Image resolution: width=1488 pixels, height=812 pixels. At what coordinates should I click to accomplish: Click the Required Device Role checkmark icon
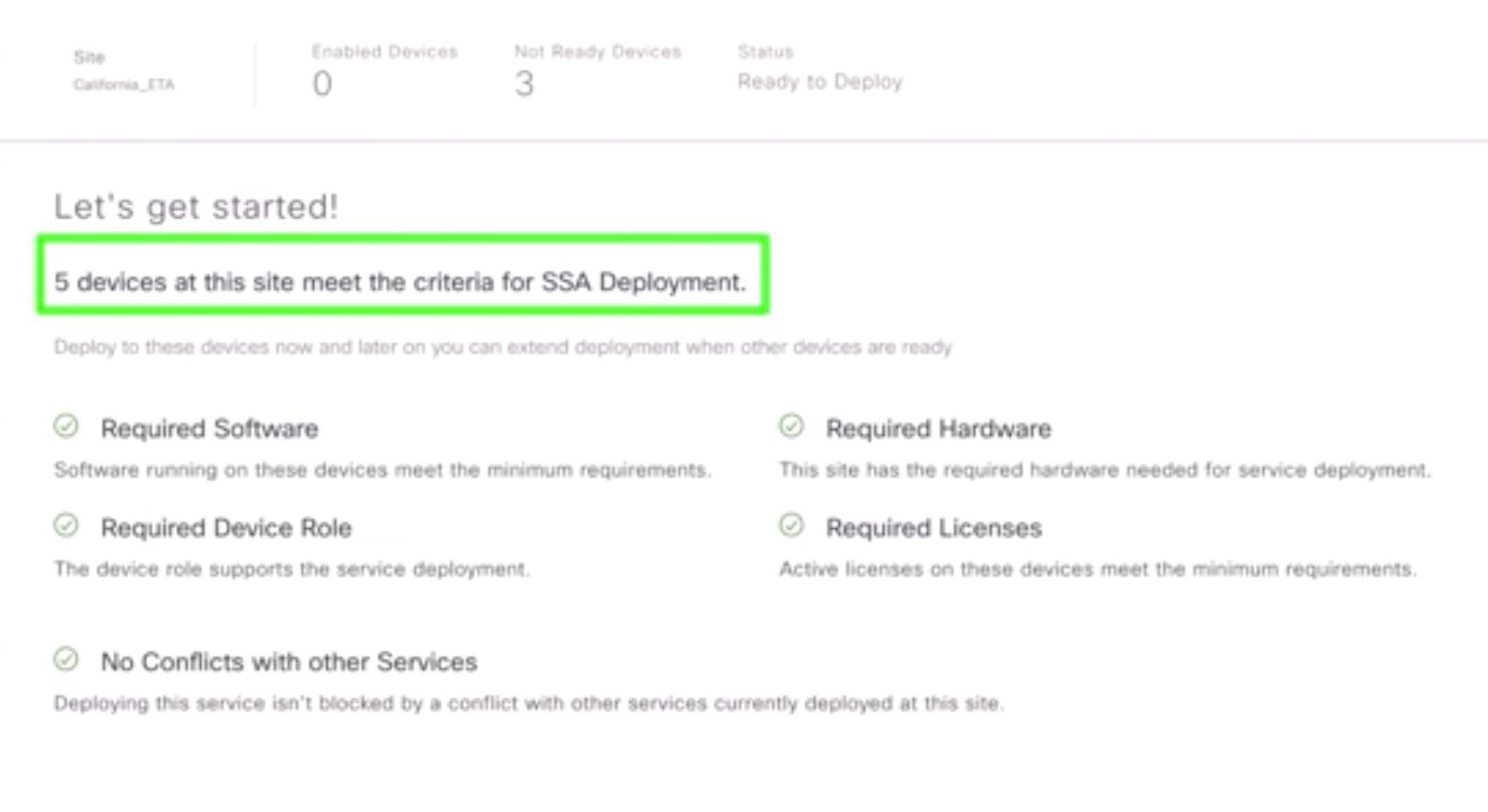click(x=66, y=525)
